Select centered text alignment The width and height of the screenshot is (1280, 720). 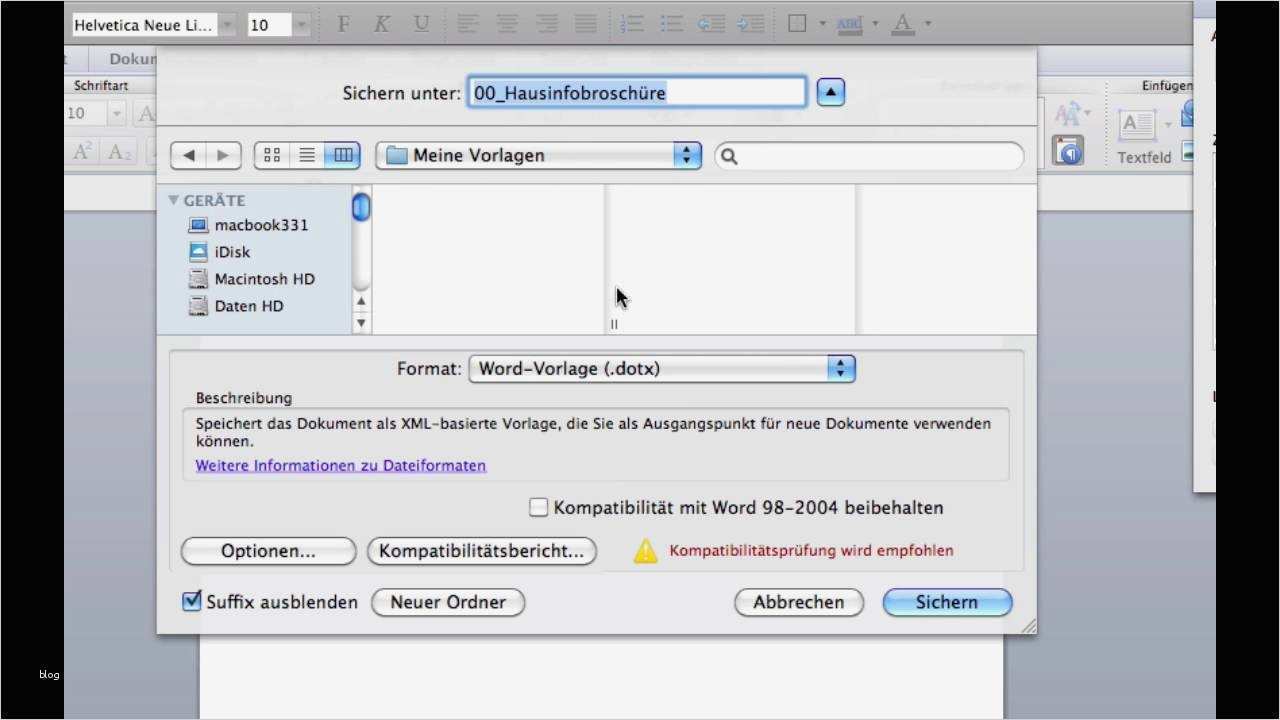click(x=507, y=24)
